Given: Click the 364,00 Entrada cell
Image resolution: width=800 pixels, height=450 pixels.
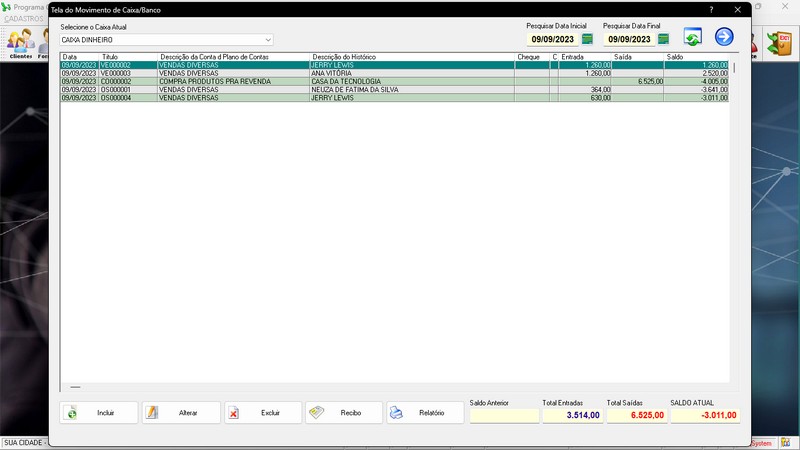Looking at the screenshot, I should coord(584,90).
